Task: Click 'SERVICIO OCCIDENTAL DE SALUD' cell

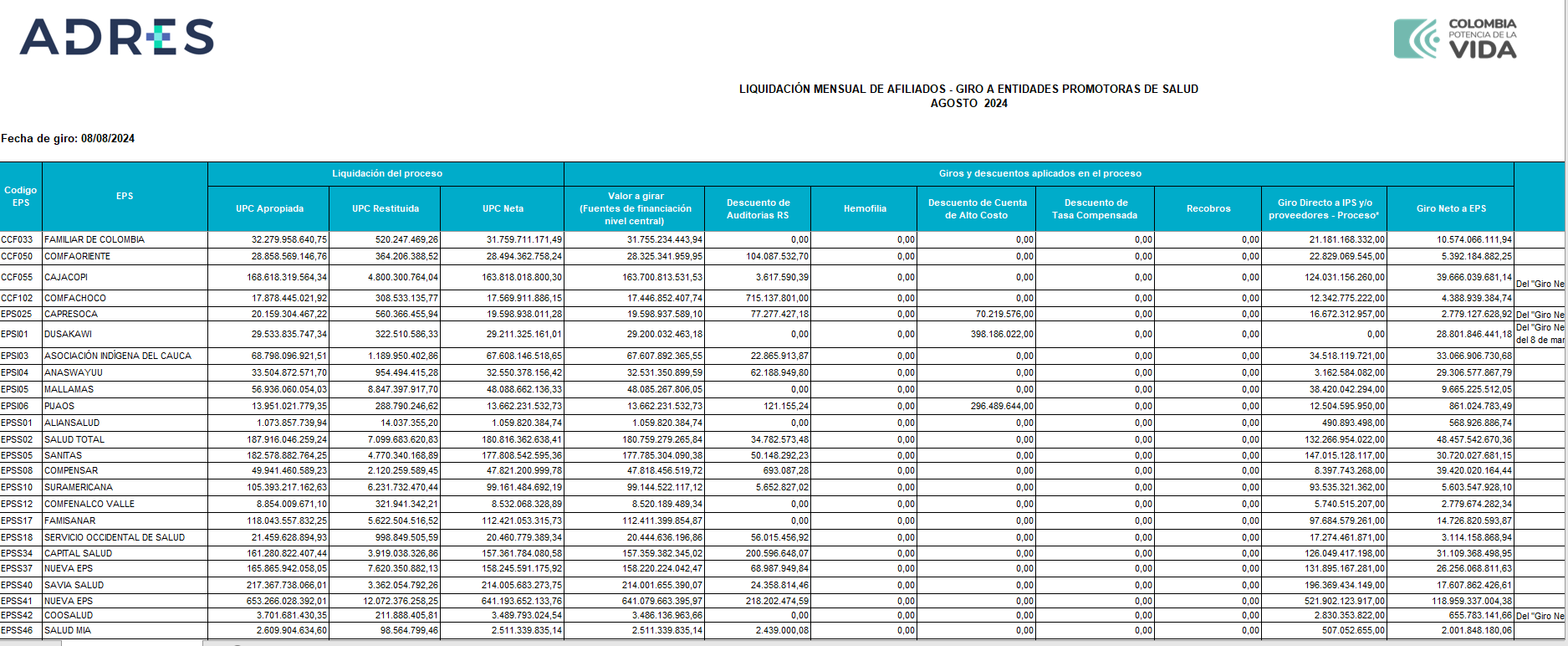Action: pyautogui.click(x=125, y=537)
